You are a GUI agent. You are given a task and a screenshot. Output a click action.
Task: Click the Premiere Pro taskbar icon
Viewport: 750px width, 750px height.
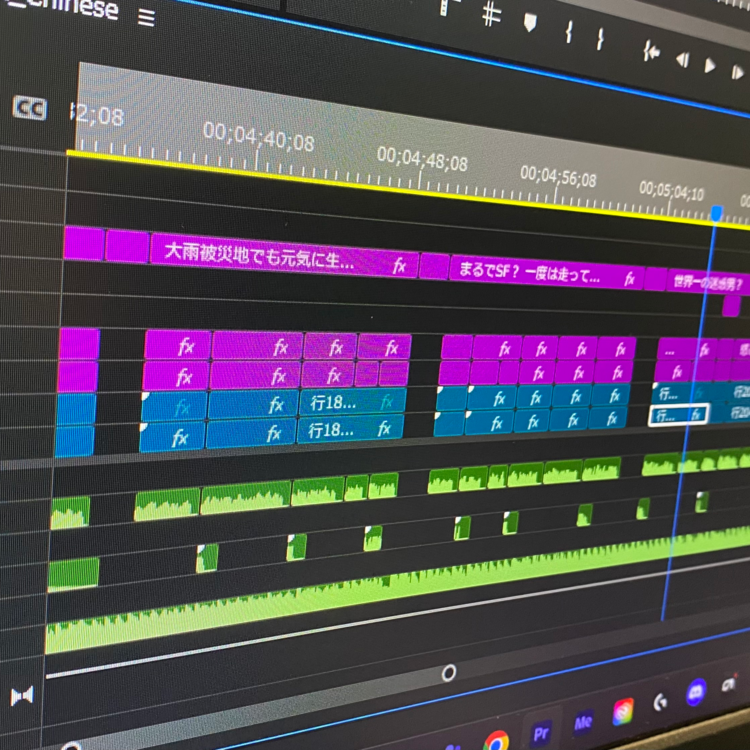(541, 732)
